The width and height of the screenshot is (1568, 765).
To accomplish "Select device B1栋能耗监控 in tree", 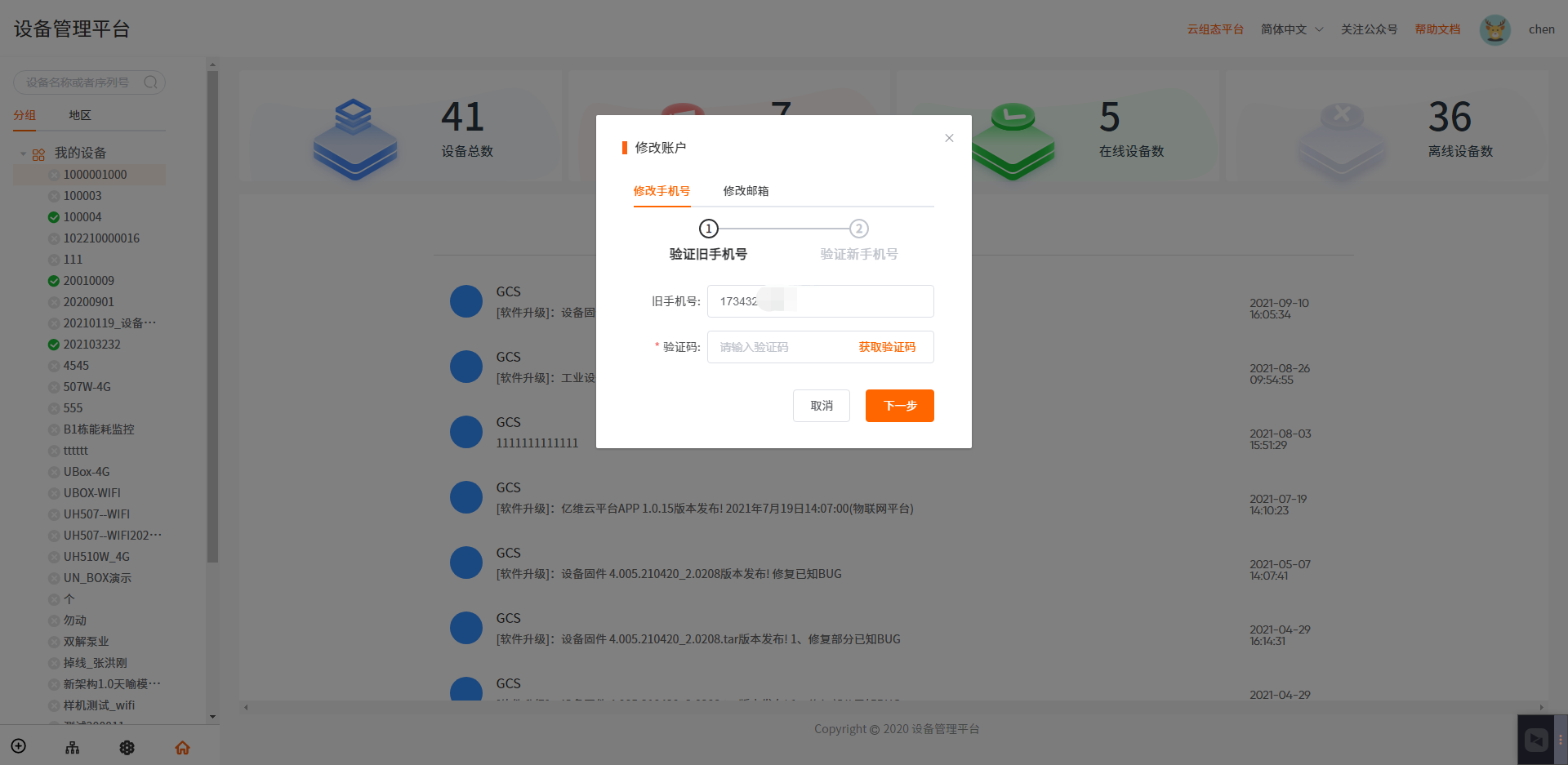I will (99, 429).
